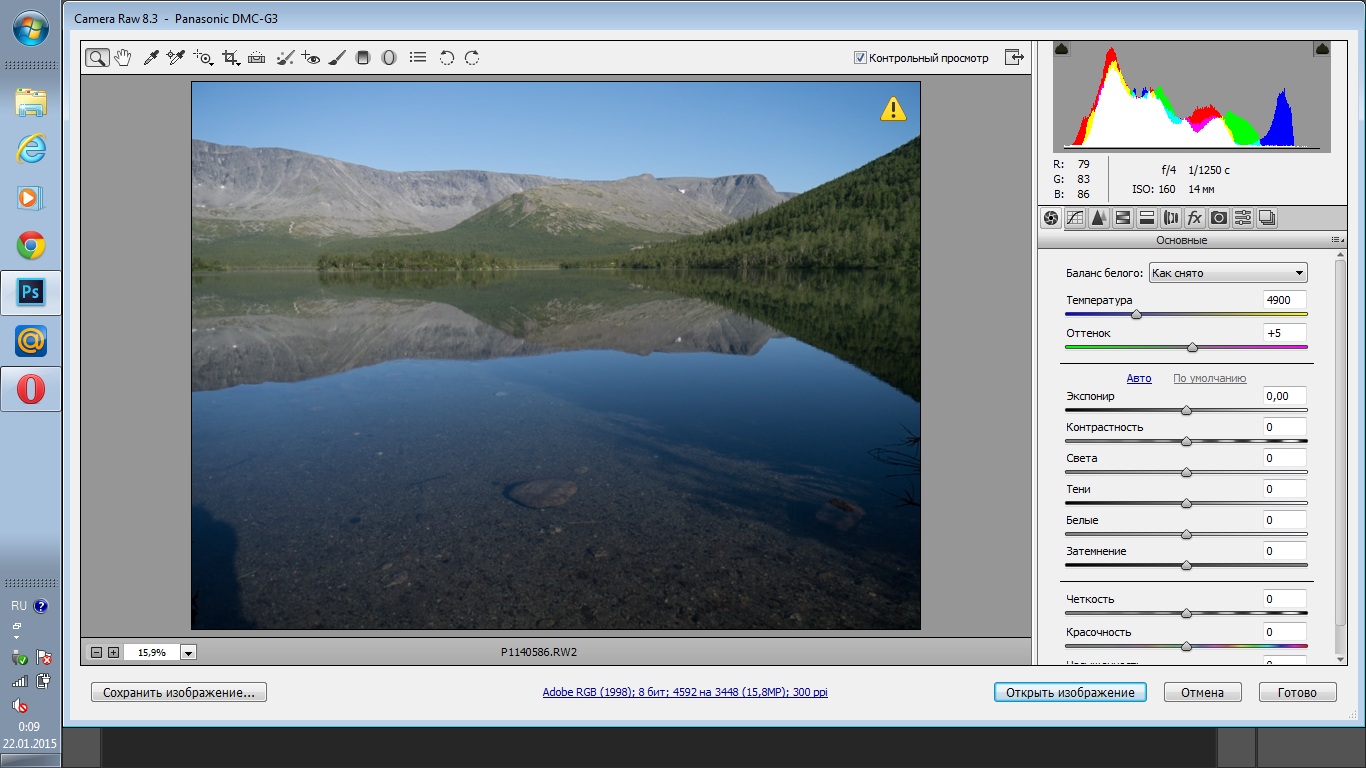
Task: Open the Effects (fx) tab
Action: (x=1195, y=218)
